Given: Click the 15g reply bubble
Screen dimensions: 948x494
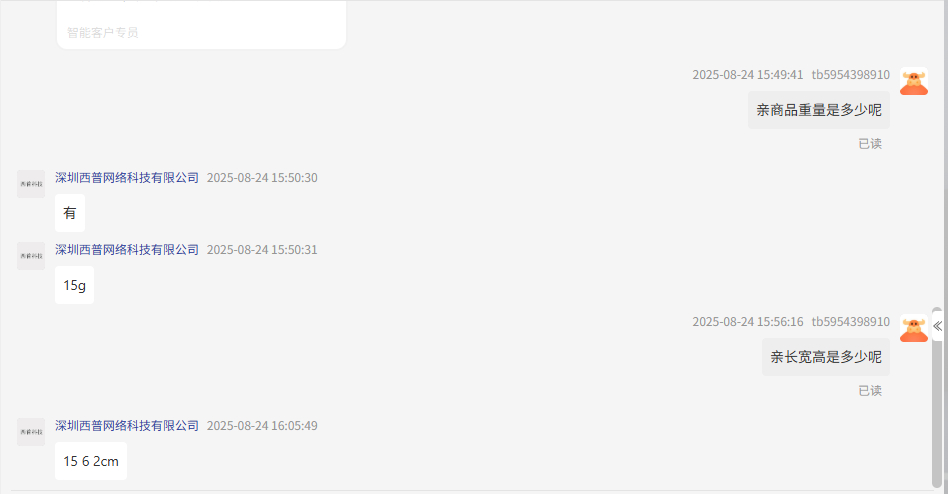Looking at the screenshot, I should (x=74, y=285).
